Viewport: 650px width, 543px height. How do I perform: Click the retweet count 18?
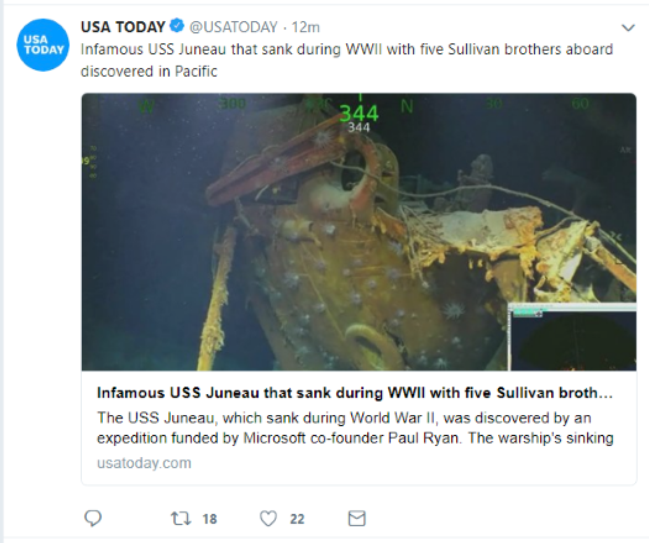(x=210, y=519)
